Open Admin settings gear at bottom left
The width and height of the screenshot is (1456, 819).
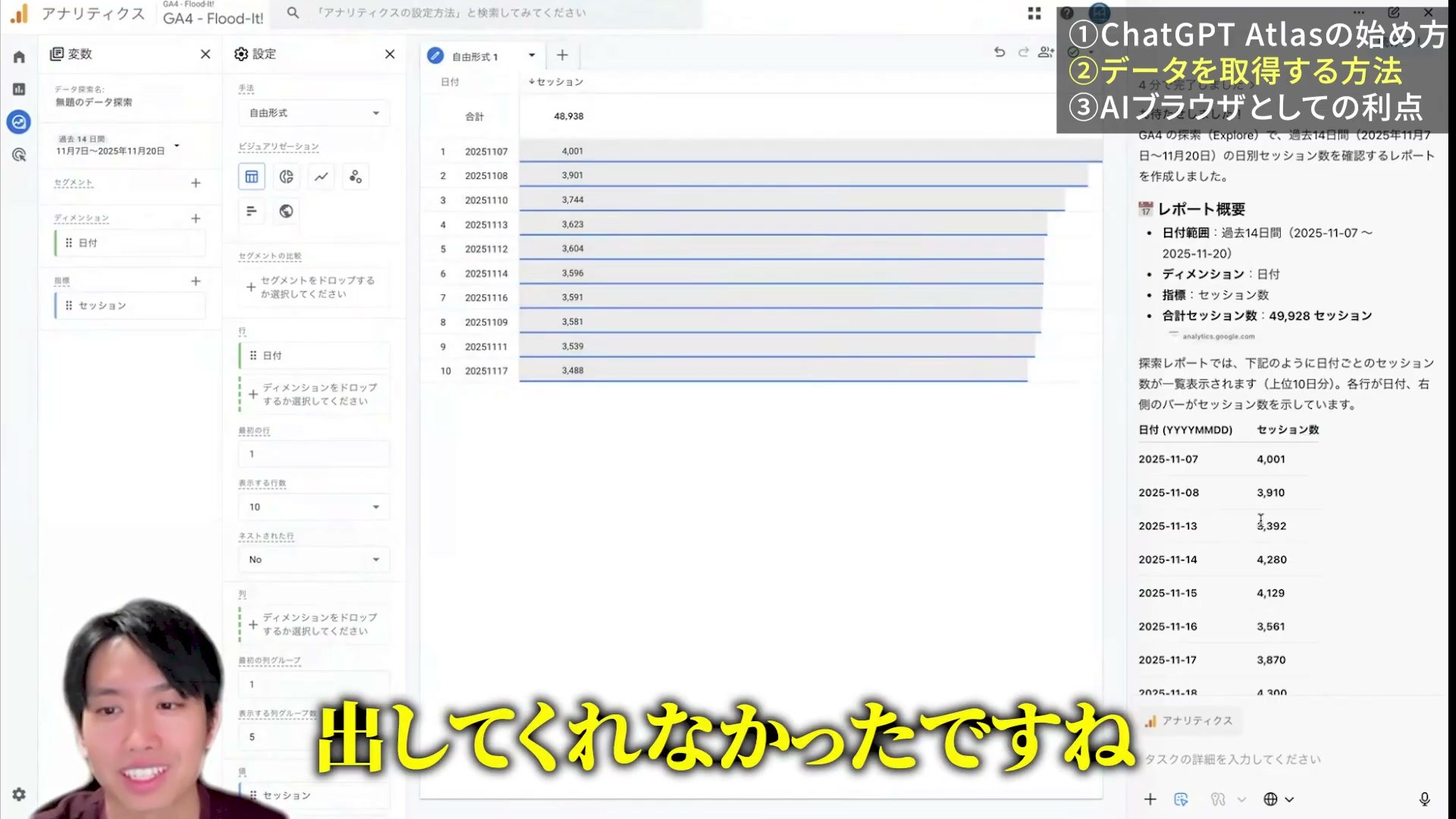[19, 794]
